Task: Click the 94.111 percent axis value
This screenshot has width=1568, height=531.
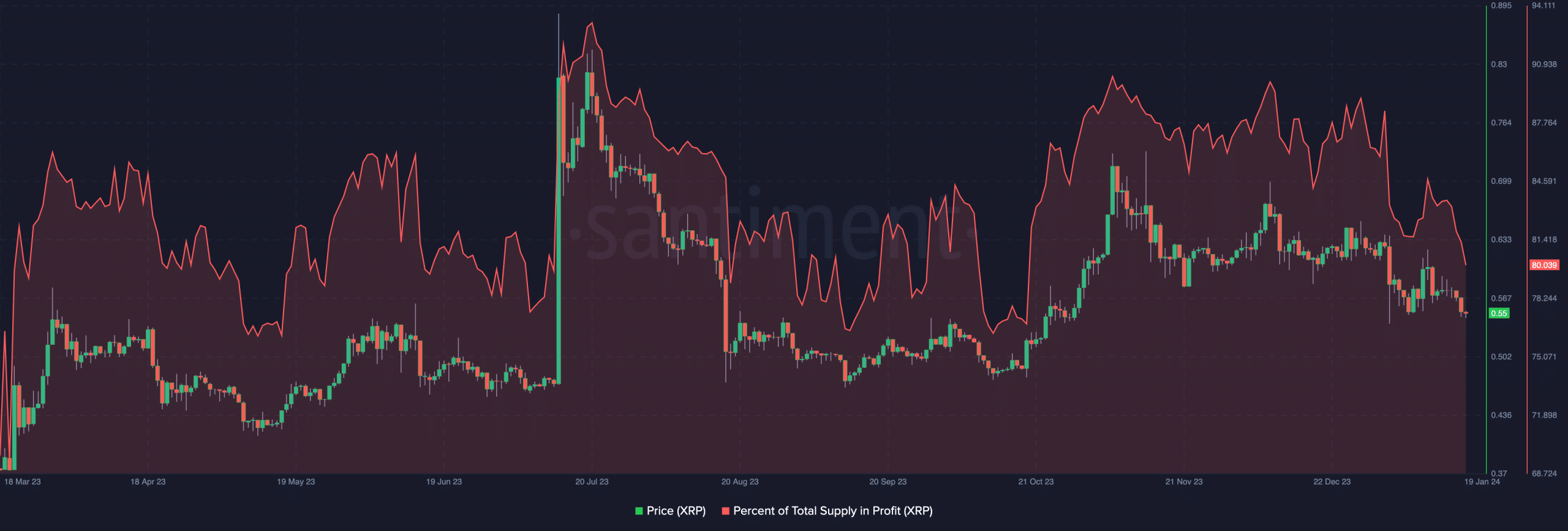Action: coord(1543,6)
